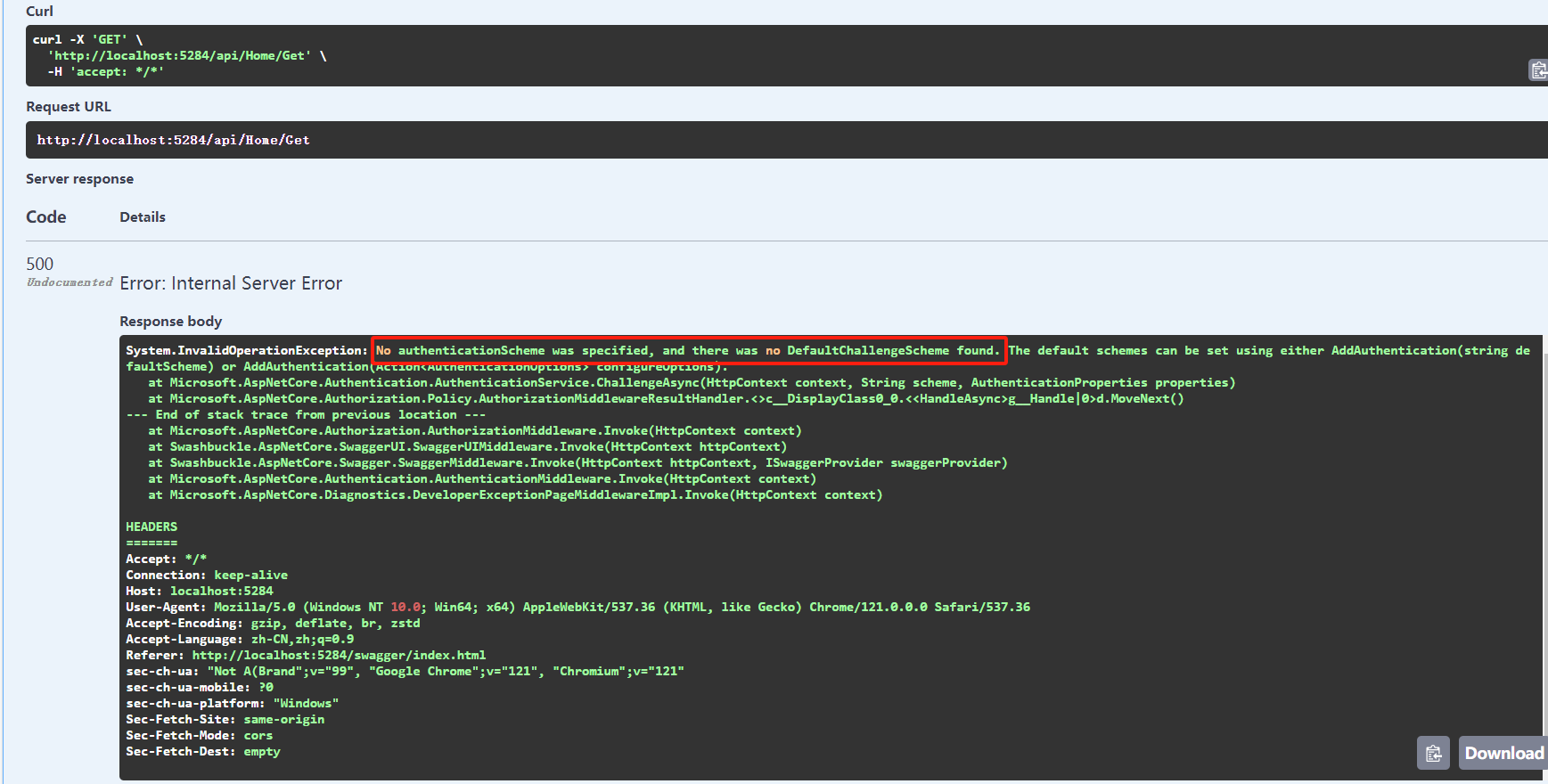Download the response body
The width and height of the screenshot is (1548, 784).
point(1503,753)
